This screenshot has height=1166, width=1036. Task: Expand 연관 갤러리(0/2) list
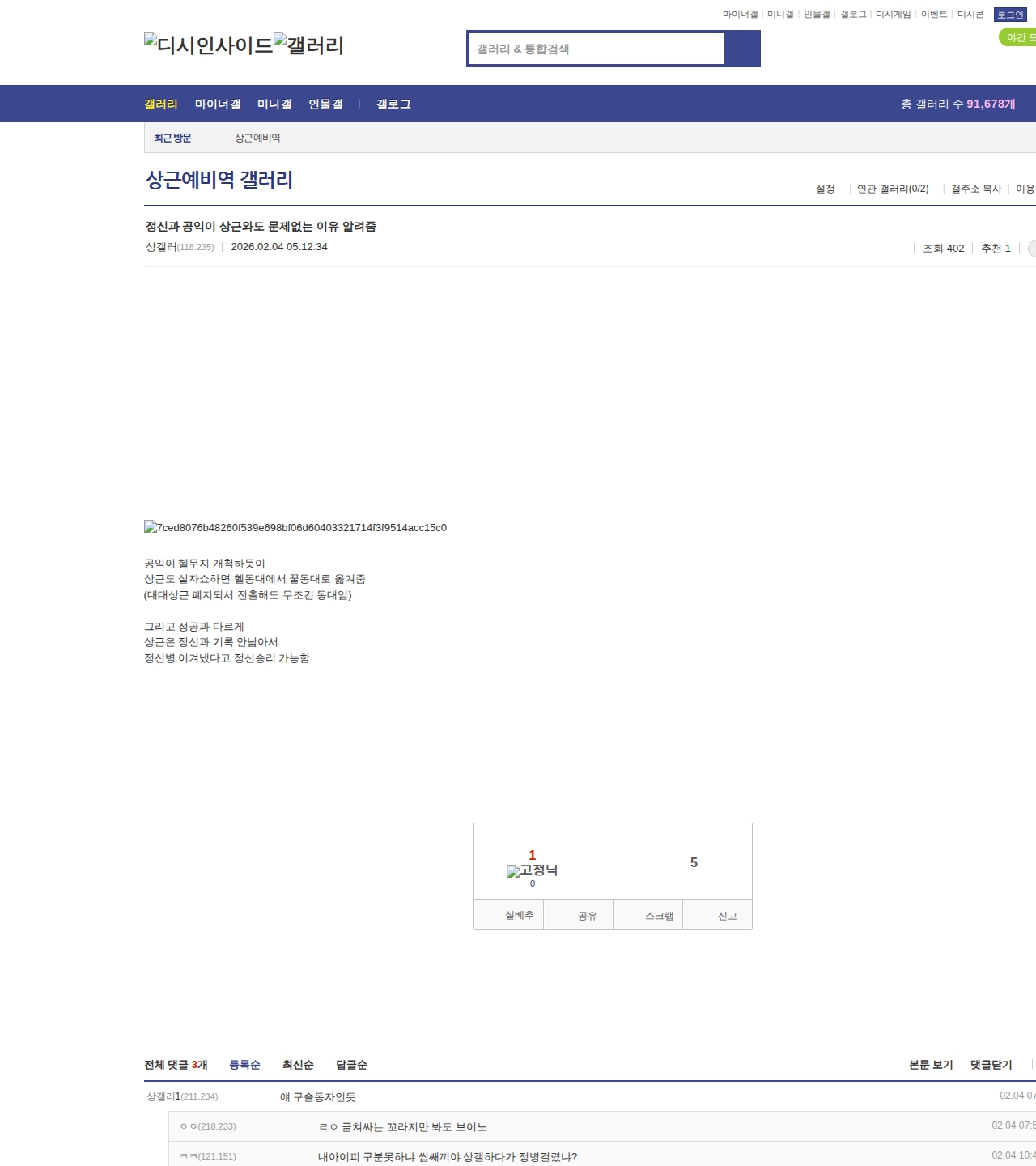892,189
